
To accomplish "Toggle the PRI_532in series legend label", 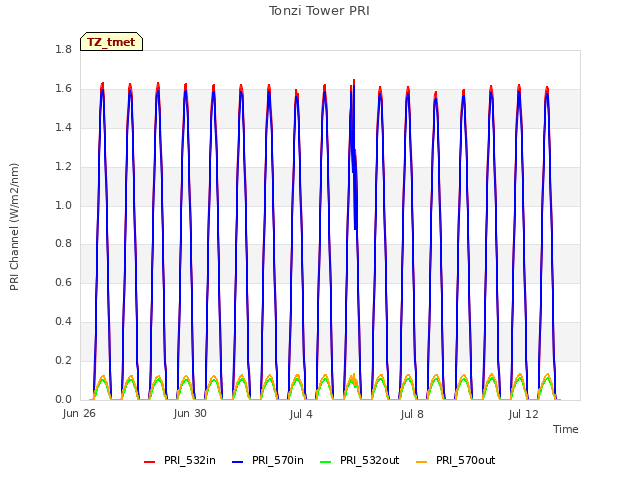I will tap(190, 460).
